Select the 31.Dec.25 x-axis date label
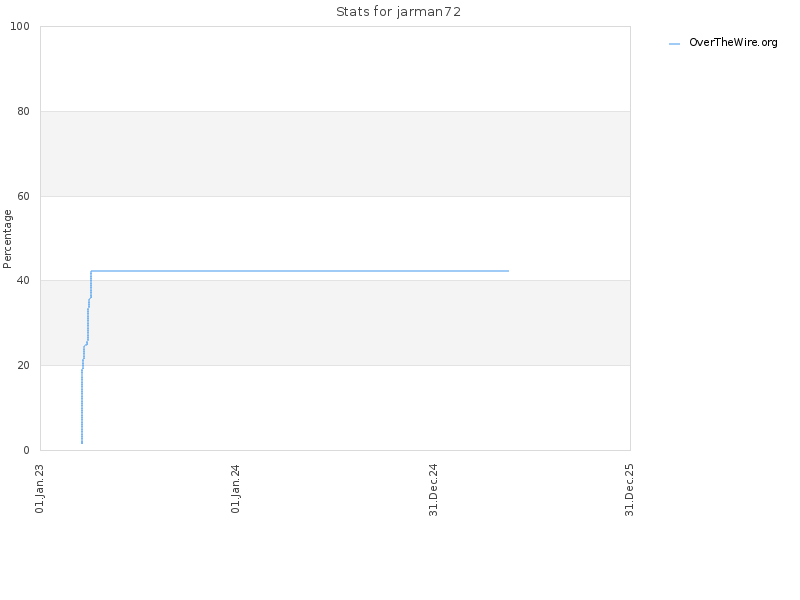Viewport: 800px width, 600px height. point(629,490)
